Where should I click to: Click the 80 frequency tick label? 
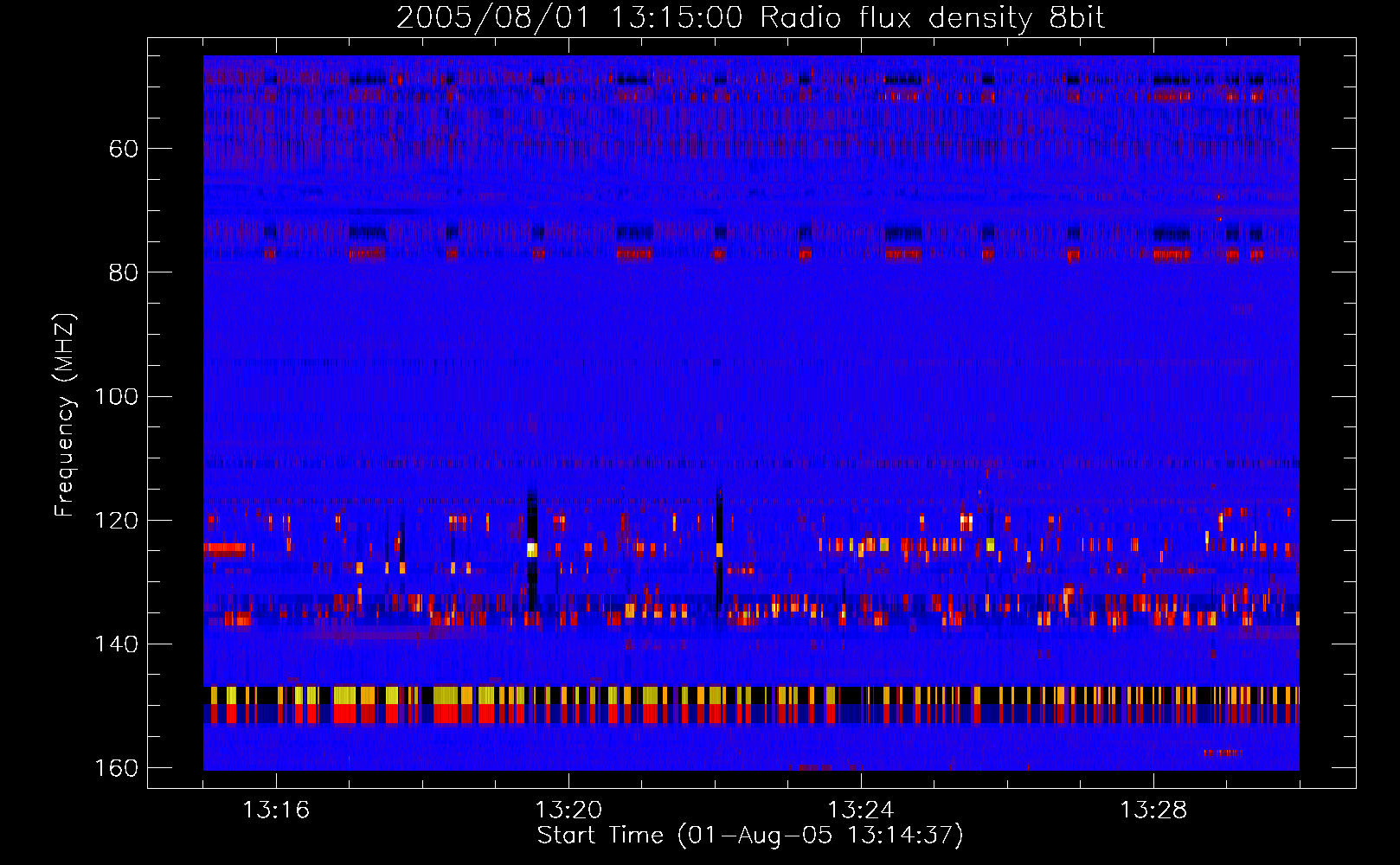(123, 272)
